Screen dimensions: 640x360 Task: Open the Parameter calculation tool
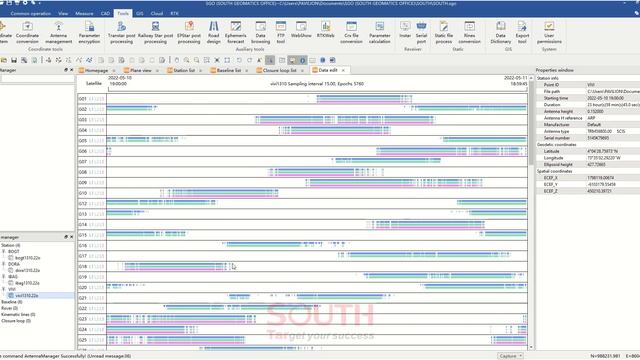click(x=380, y=32)
